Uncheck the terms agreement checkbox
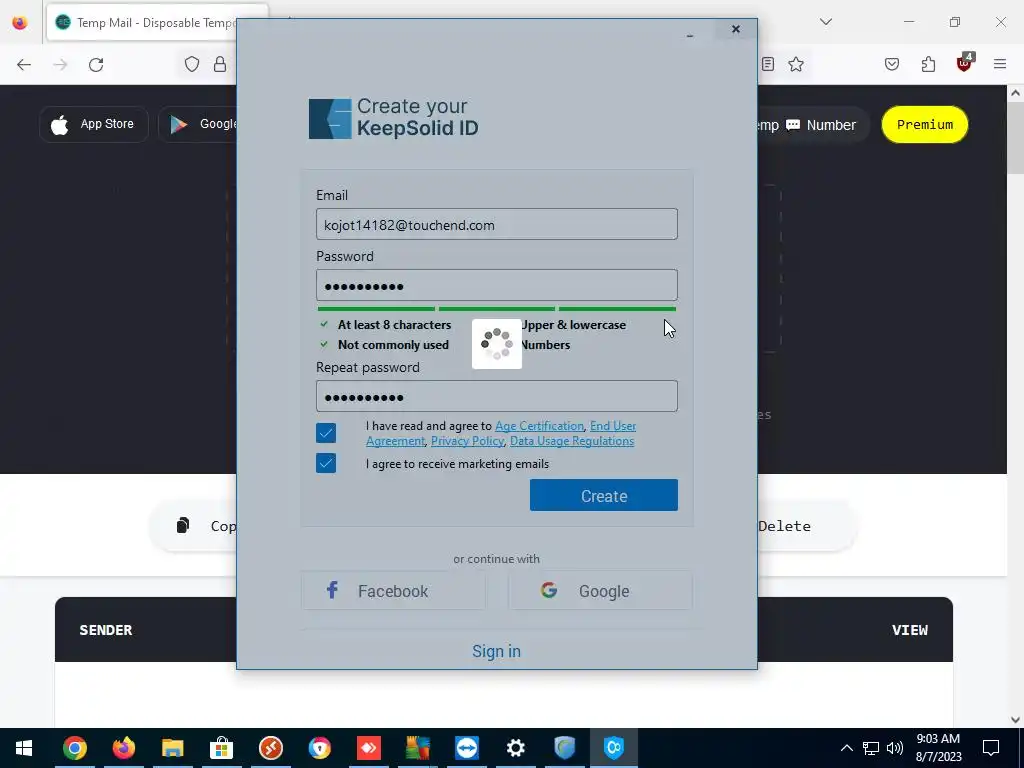1024x768 pixels. tap(326, 433)
